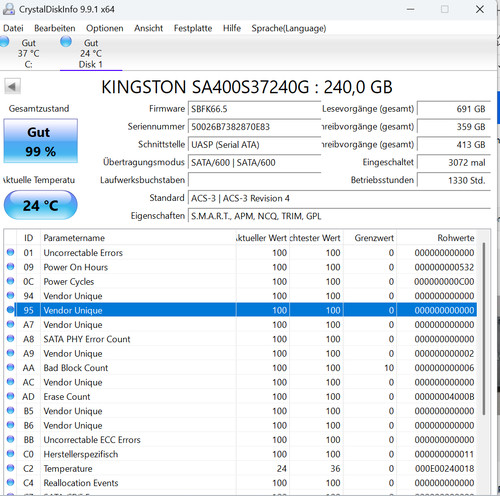
Task: Click the Standard field ACS-3 Revision 4
Action: click(339, 198)
